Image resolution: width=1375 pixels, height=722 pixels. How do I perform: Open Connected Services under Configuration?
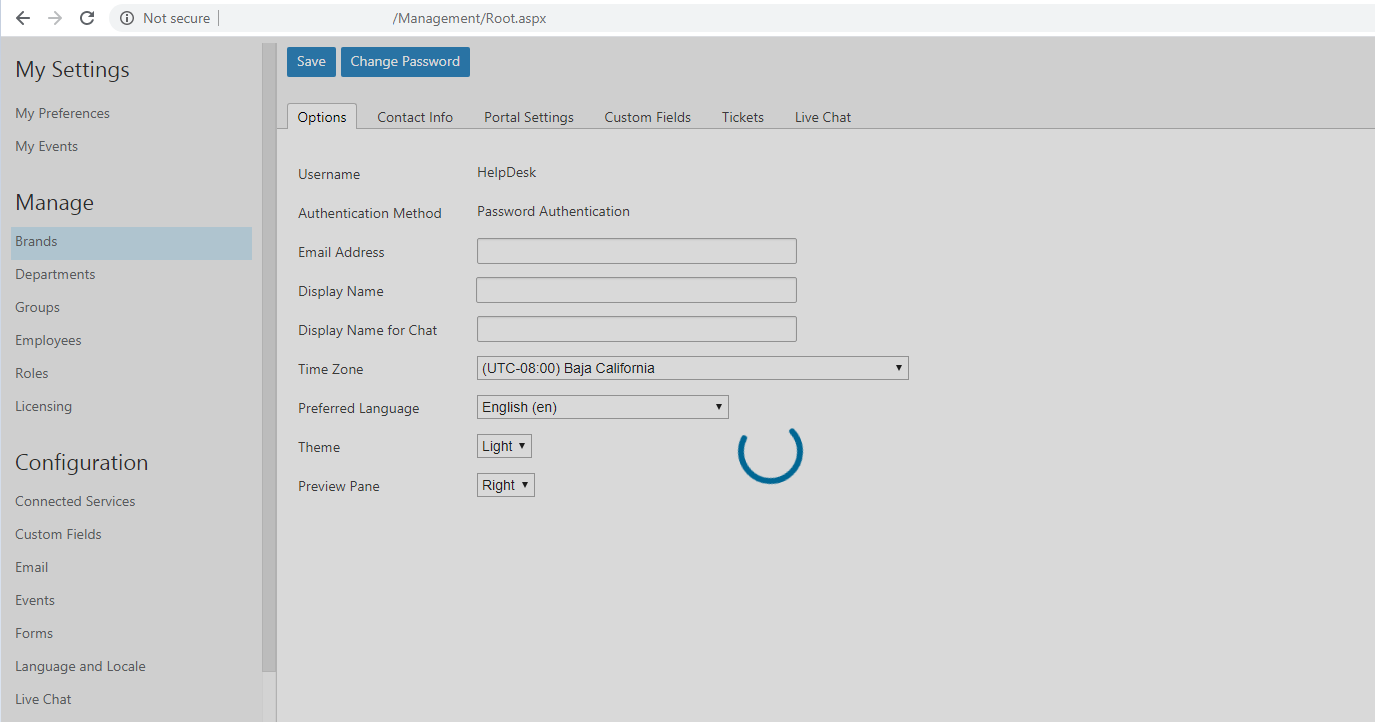75,501
